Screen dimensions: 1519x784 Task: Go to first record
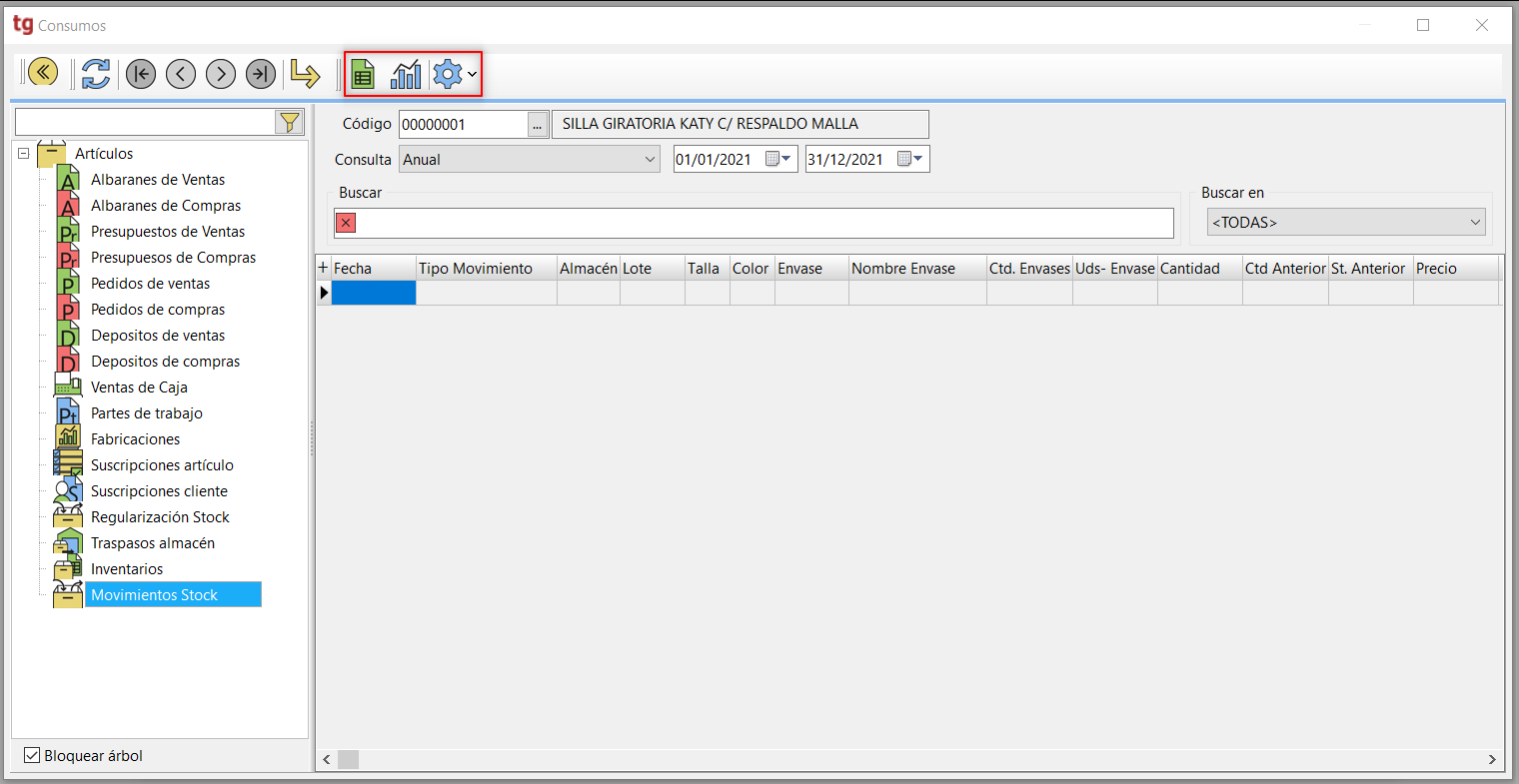141,74
